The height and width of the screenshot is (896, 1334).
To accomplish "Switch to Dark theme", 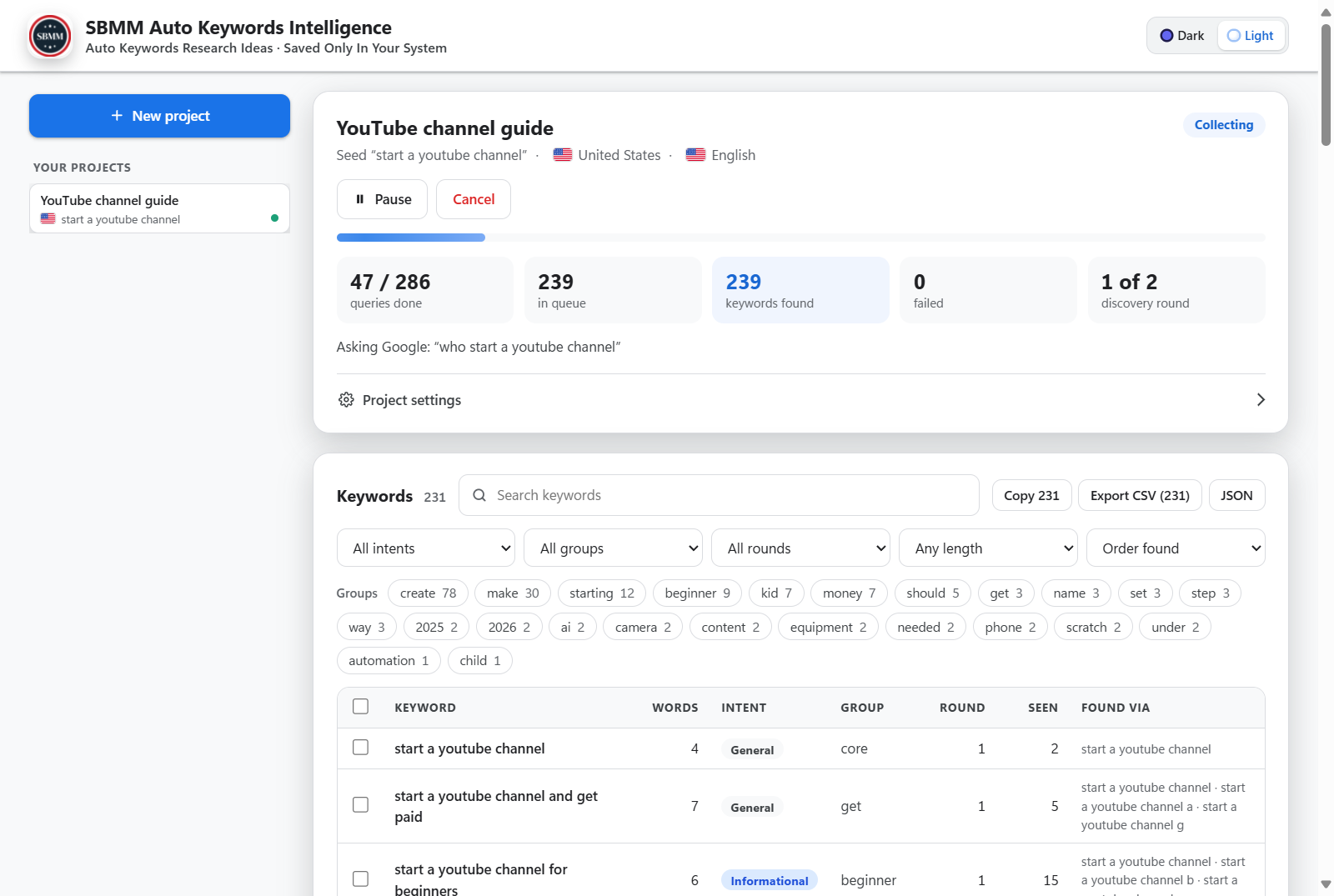I will tap(1182, 36).
